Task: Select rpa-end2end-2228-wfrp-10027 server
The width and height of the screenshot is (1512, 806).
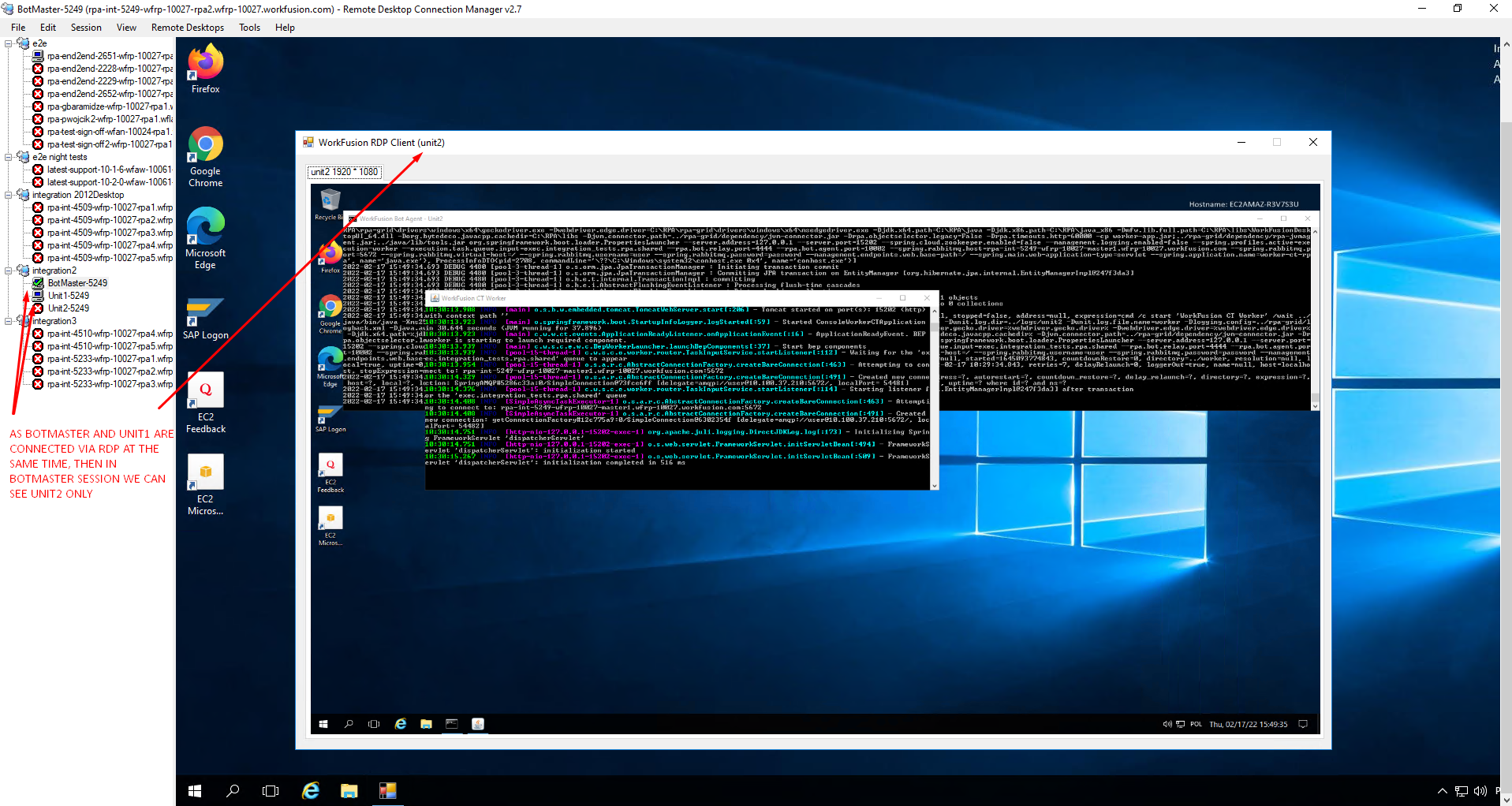Action: (x=110, y=69)
